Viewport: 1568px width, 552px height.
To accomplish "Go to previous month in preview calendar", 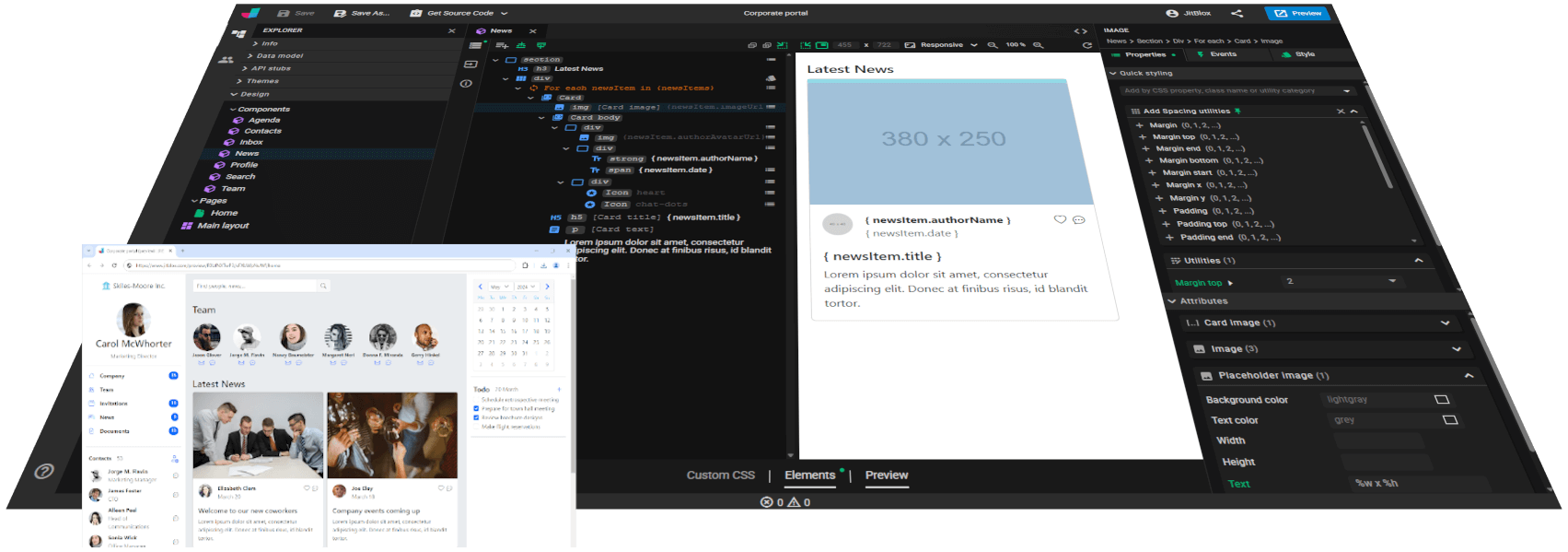I will coord(481,287).
